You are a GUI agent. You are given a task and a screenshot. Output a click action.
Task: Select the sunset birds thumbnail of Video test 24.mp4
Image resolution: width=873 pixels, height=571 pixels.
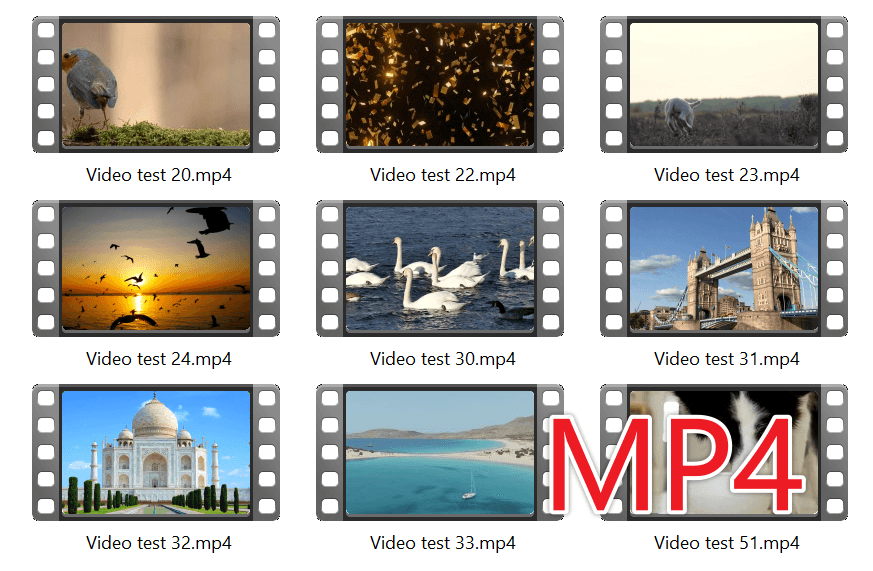click(156, 268)
